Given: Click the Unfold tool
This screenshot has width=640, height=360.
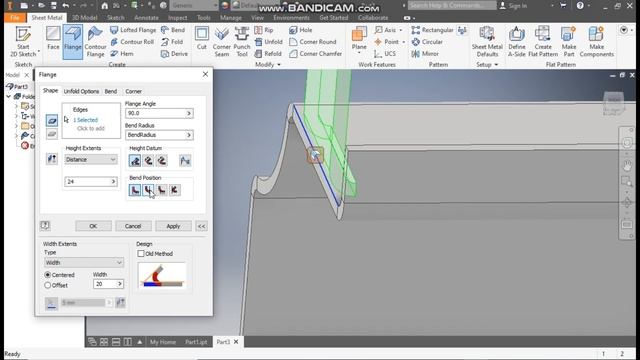Looking at the screenshot, I should pos(269,42).
